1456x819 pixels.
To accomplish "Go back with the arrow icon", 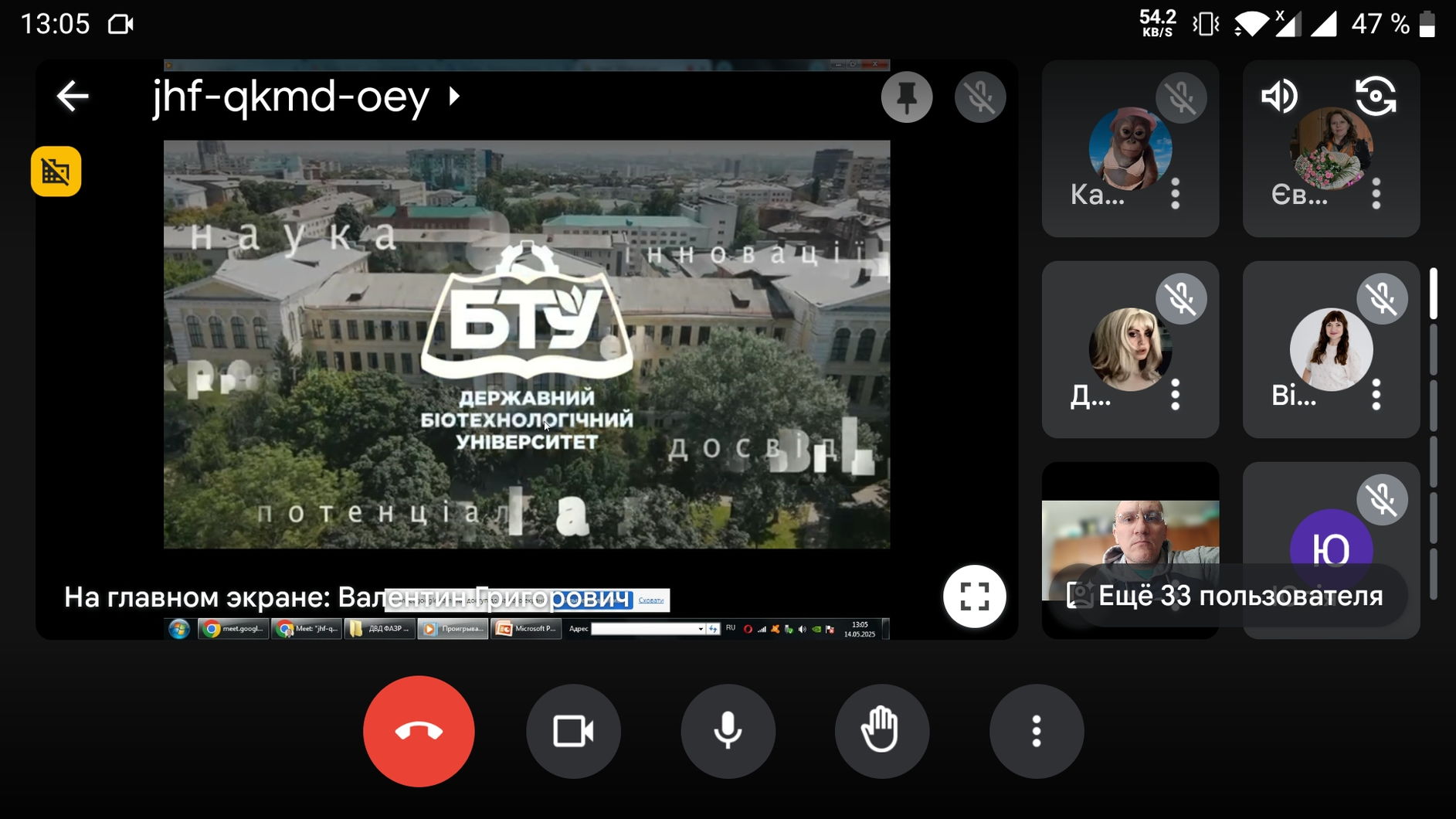I will pyautogui.click(x=73, y=97).
